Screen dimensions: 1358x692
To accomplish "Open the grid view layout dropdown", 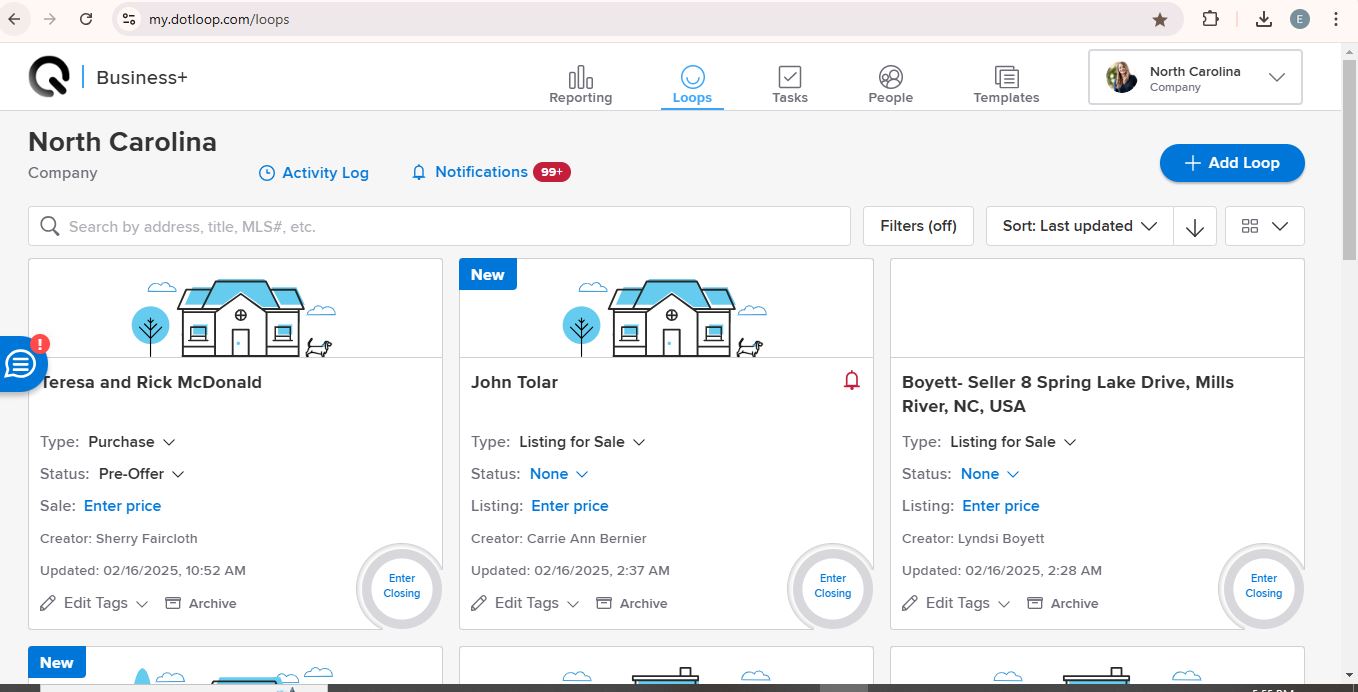I will coord(1264,226).
